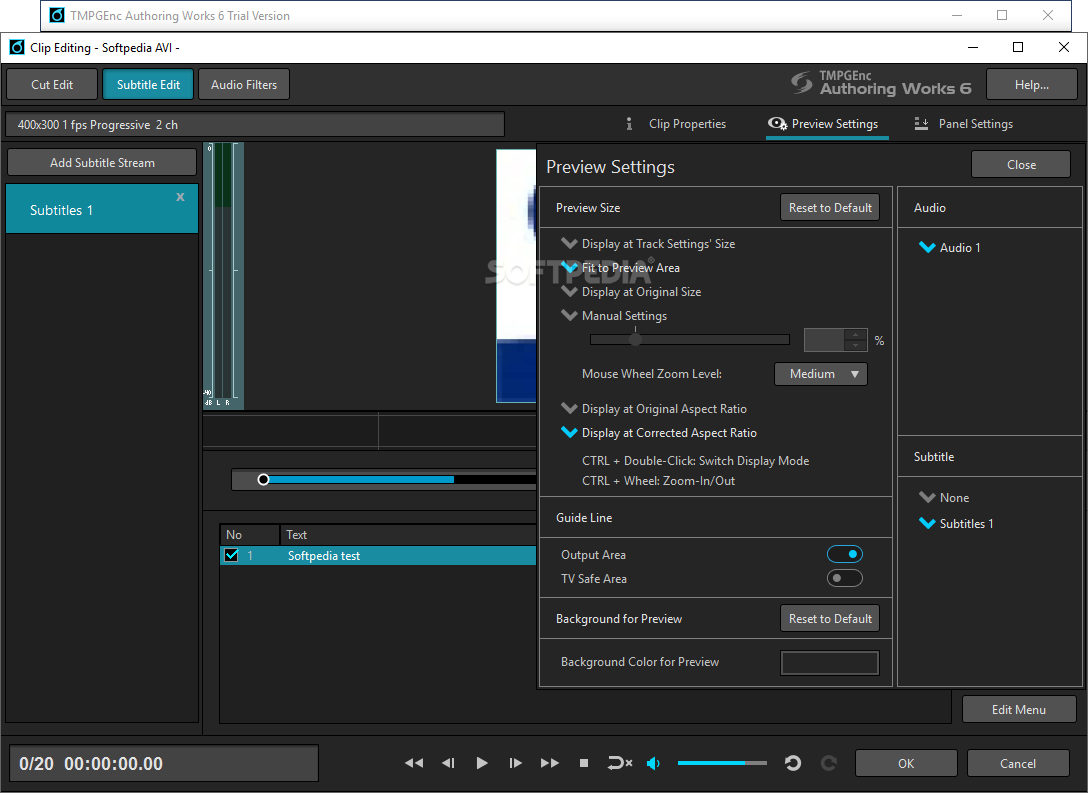Fast-forward the clip
The width and height of the screenshot is (1088, 793).
(x=550, y=763)
